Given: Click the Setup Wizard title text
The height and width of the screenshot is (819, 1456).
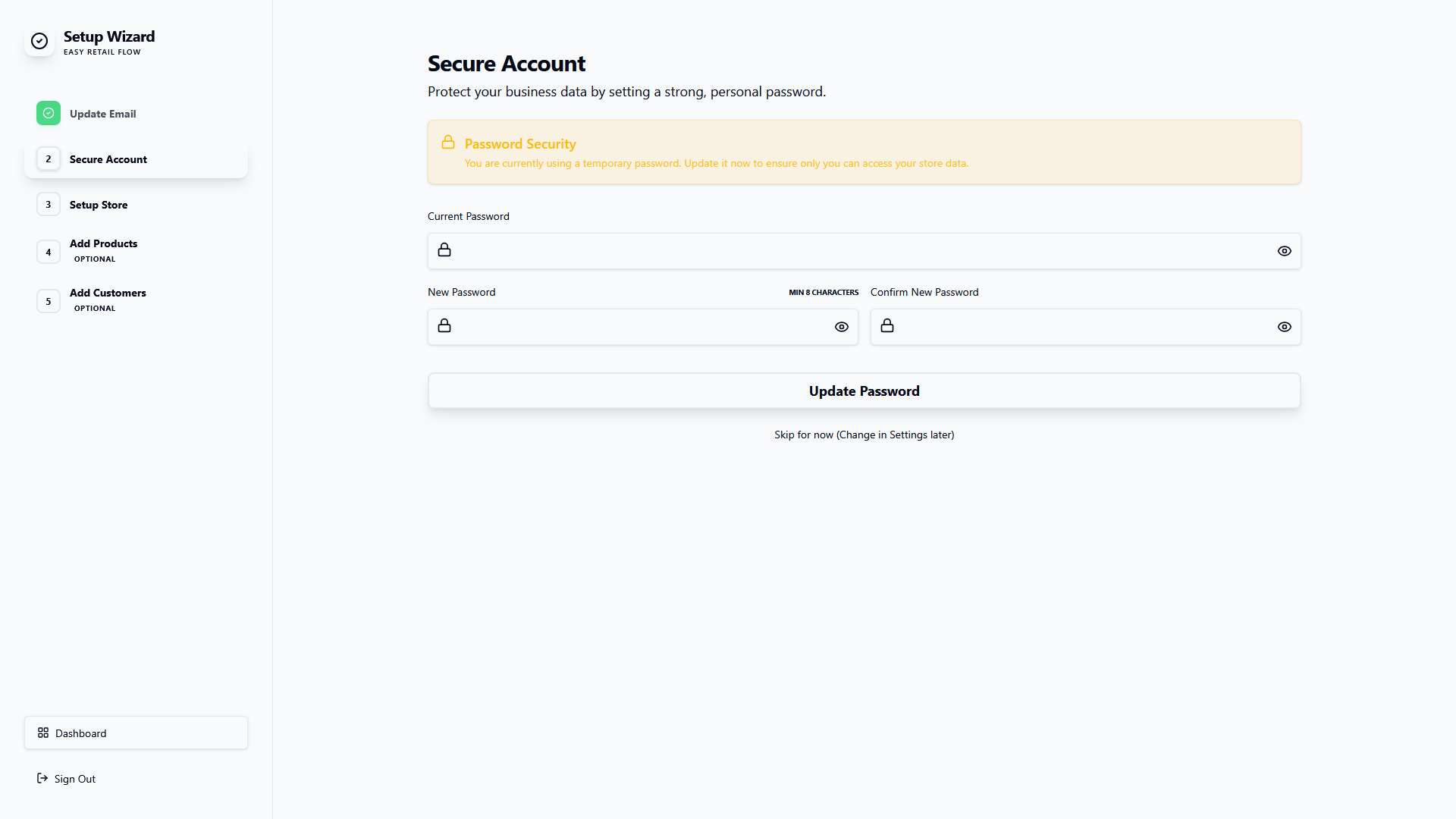Looking at the screenshot, I should [109, 36].
